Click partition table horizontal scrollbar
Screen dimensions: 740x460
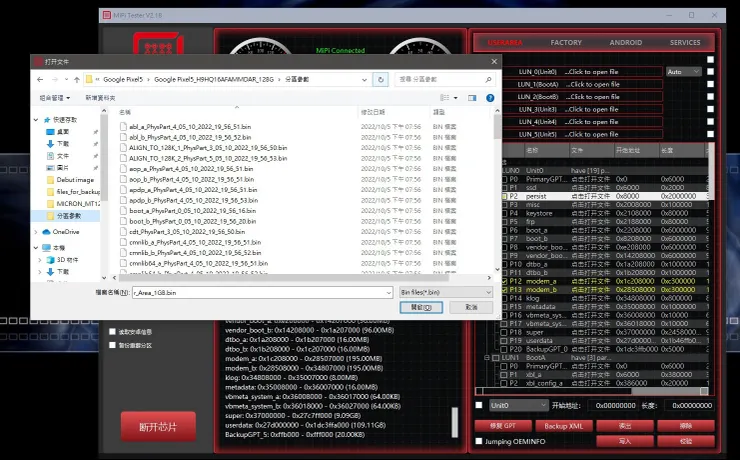(591, 391)
